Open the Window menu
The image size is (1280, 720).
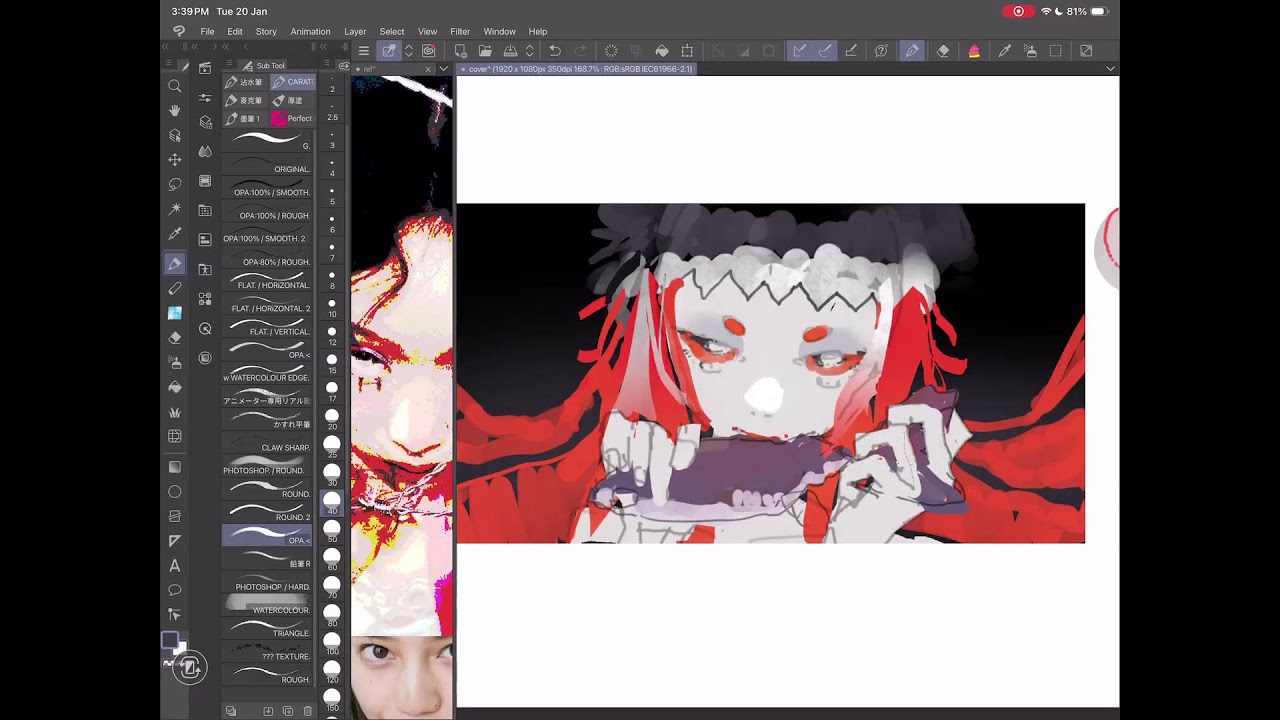499,32
